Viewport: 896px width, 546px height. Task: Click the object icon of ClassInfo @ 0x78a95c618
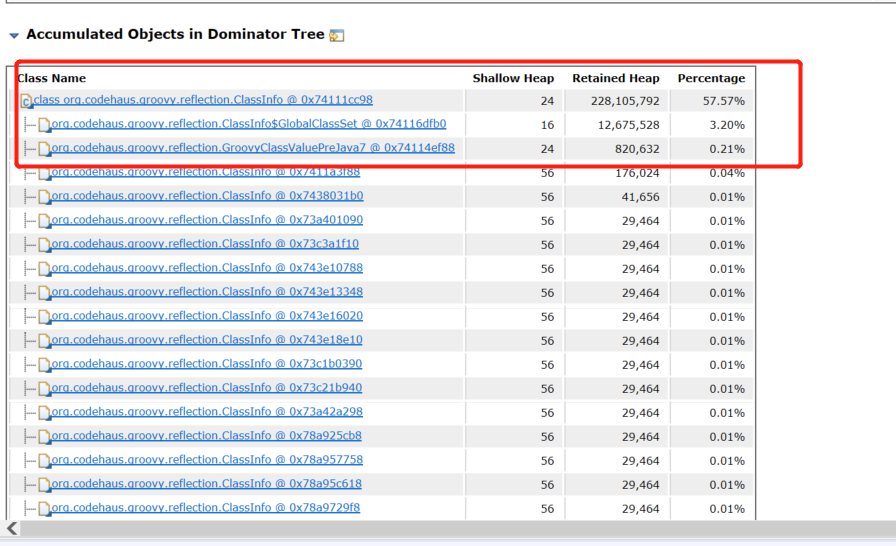pos(44,485)
